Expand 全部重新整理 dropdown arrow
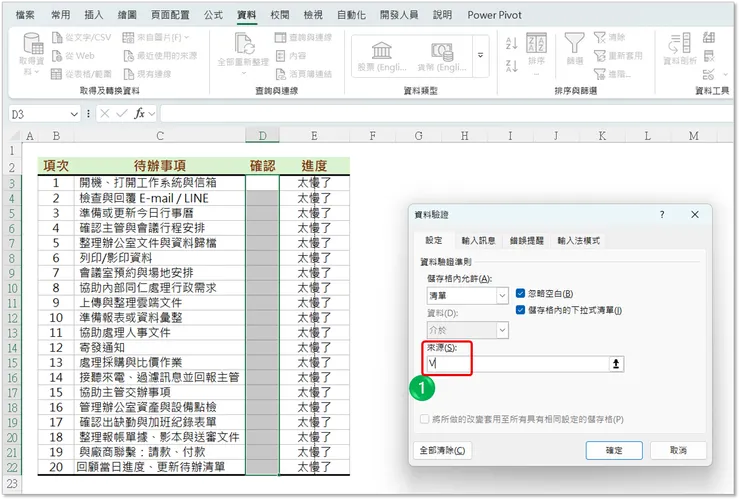The image size is (740, 500). coord(244,73)
